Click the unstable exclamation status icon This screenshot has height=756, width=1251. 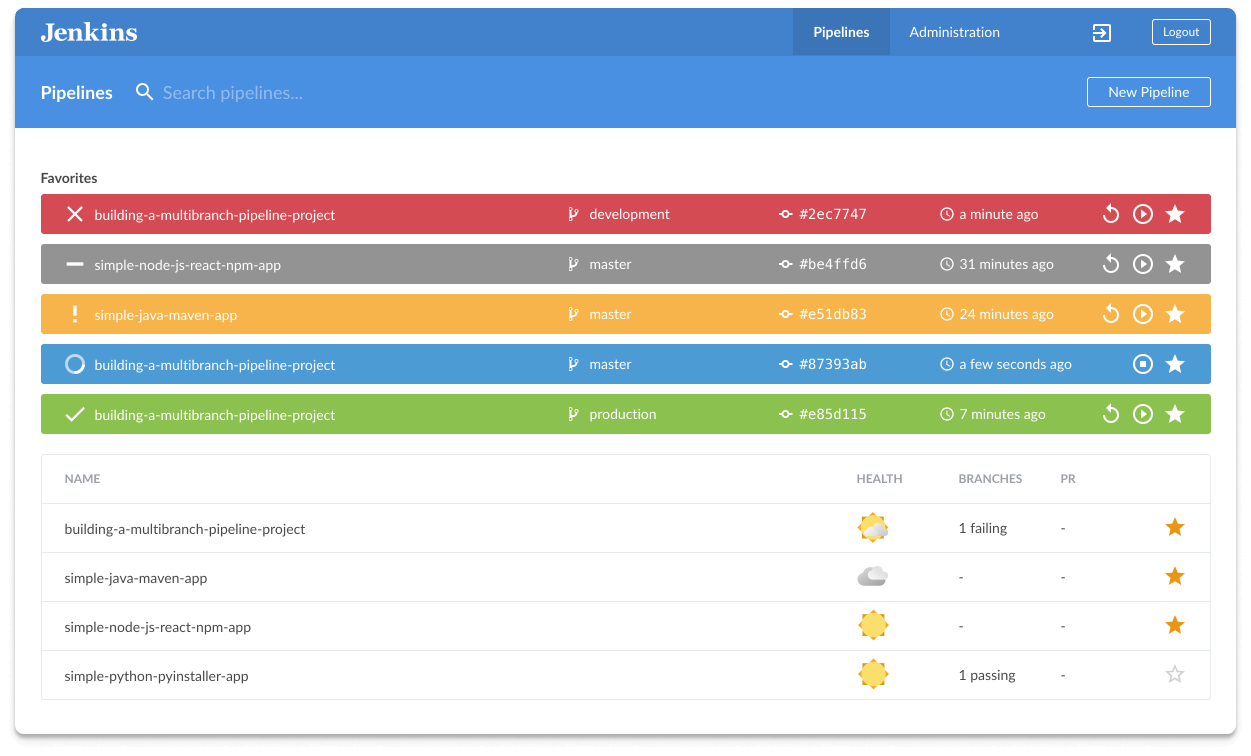tap(74, 314)
